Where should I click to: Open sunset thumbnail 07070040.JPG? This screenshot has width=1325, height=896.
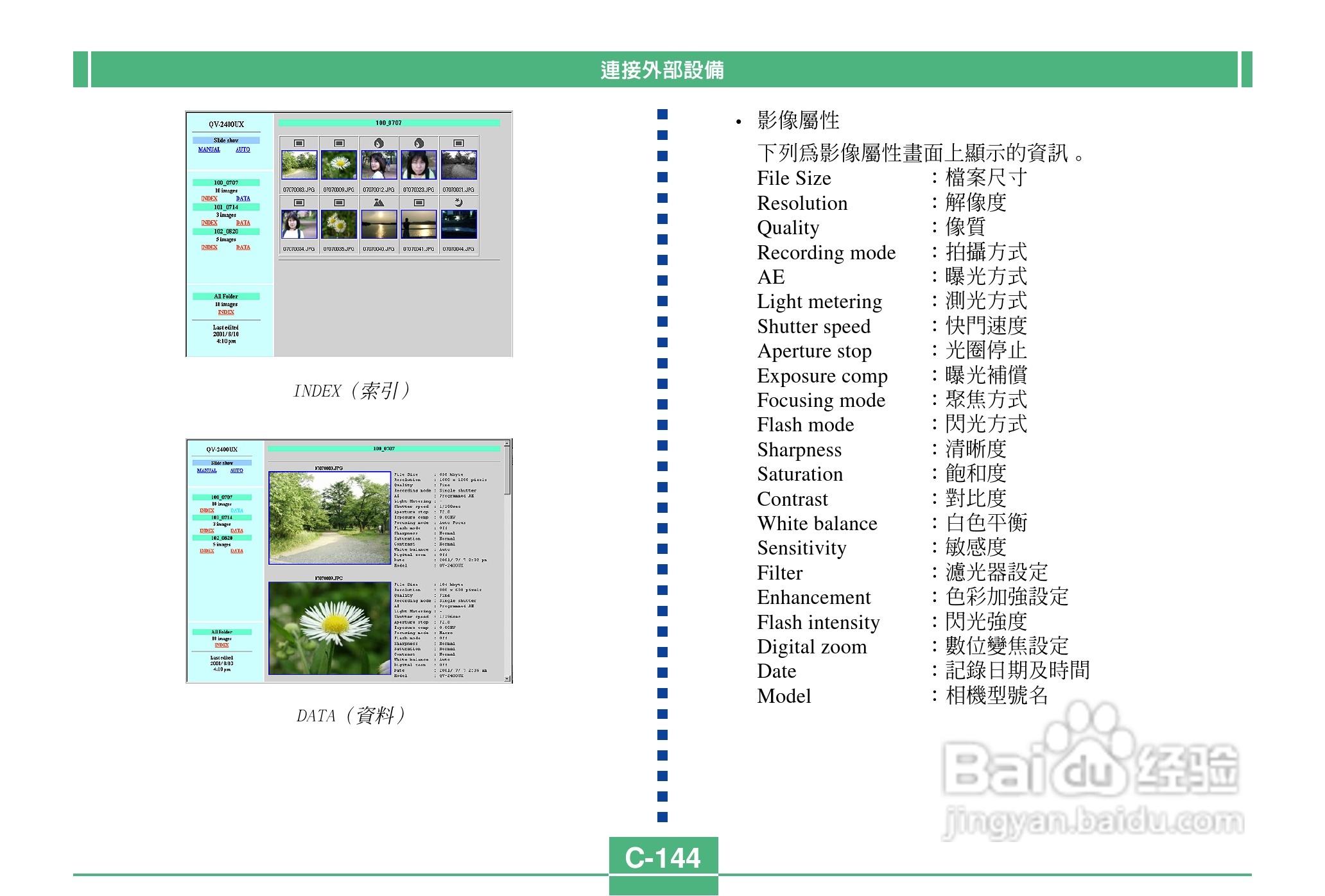point(379,225)
